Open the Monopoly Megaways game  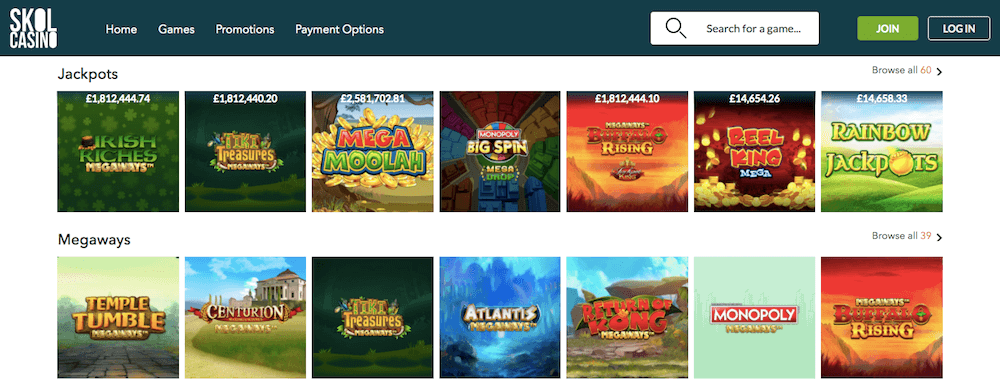tap(754, 317)
